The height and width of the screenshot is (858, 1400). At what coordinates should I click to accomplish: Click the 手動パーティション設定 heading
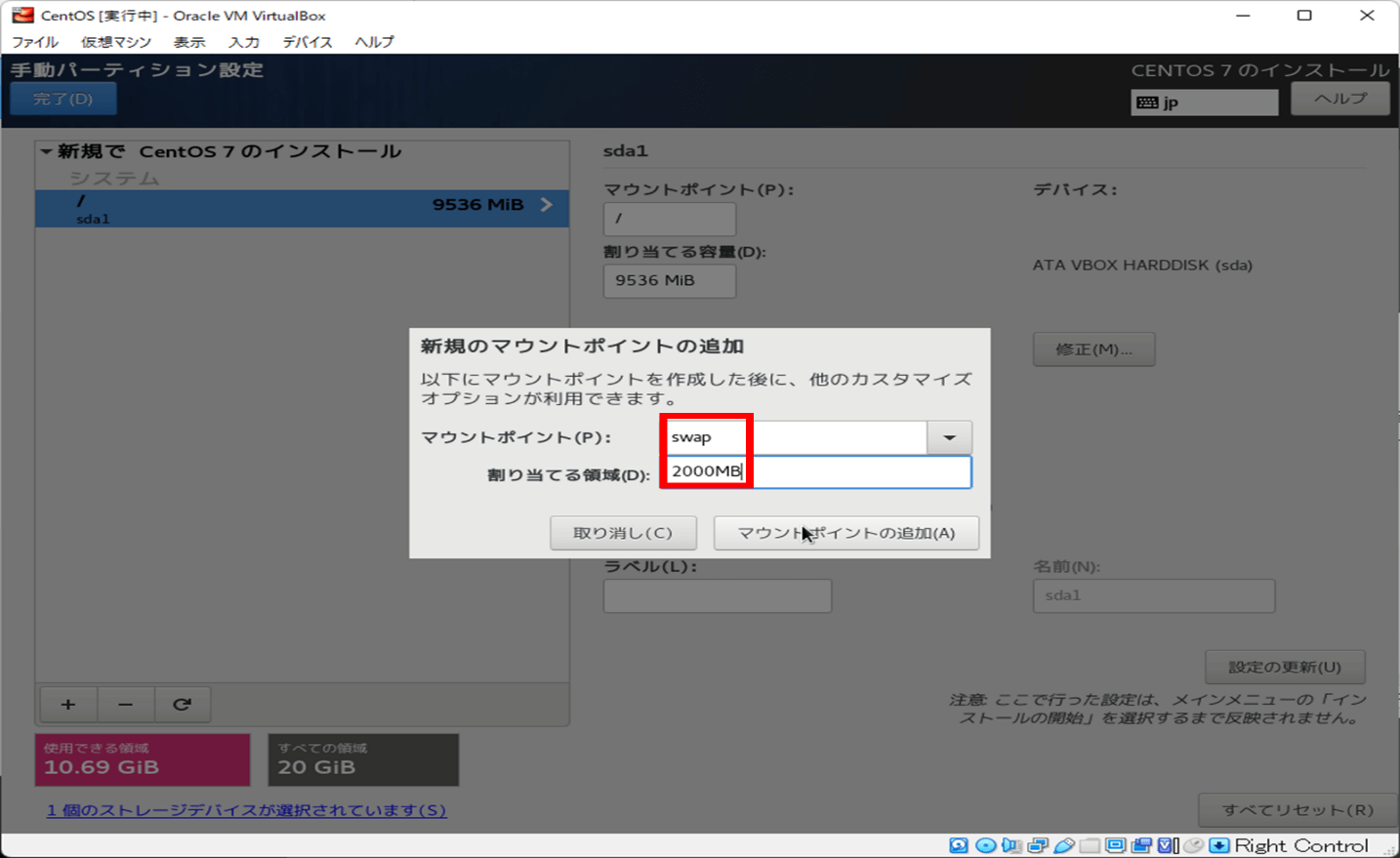point(137,70)
